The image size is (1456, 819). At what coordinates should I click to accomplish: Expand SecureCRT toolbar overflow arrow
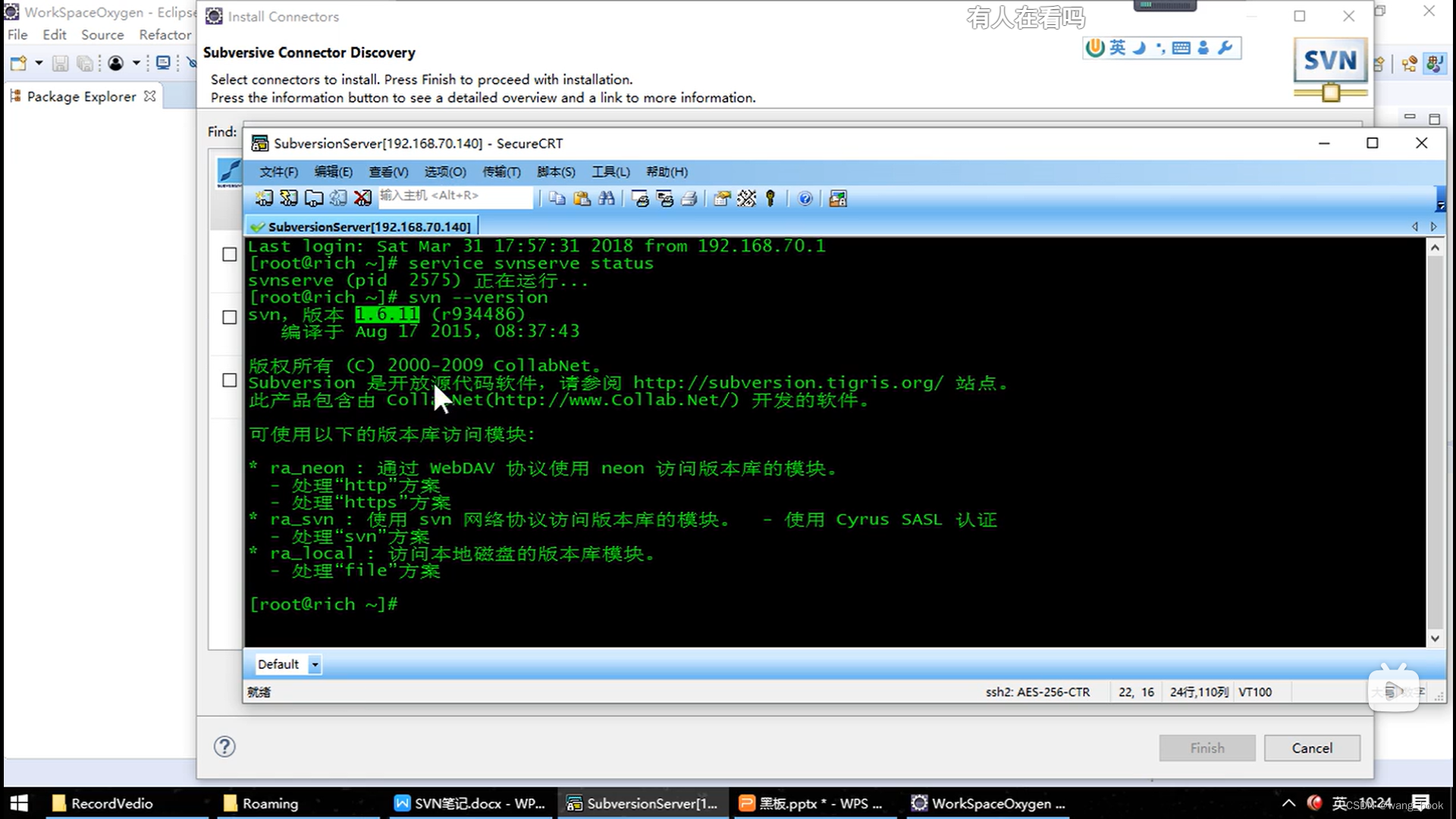coord(1441,199)
